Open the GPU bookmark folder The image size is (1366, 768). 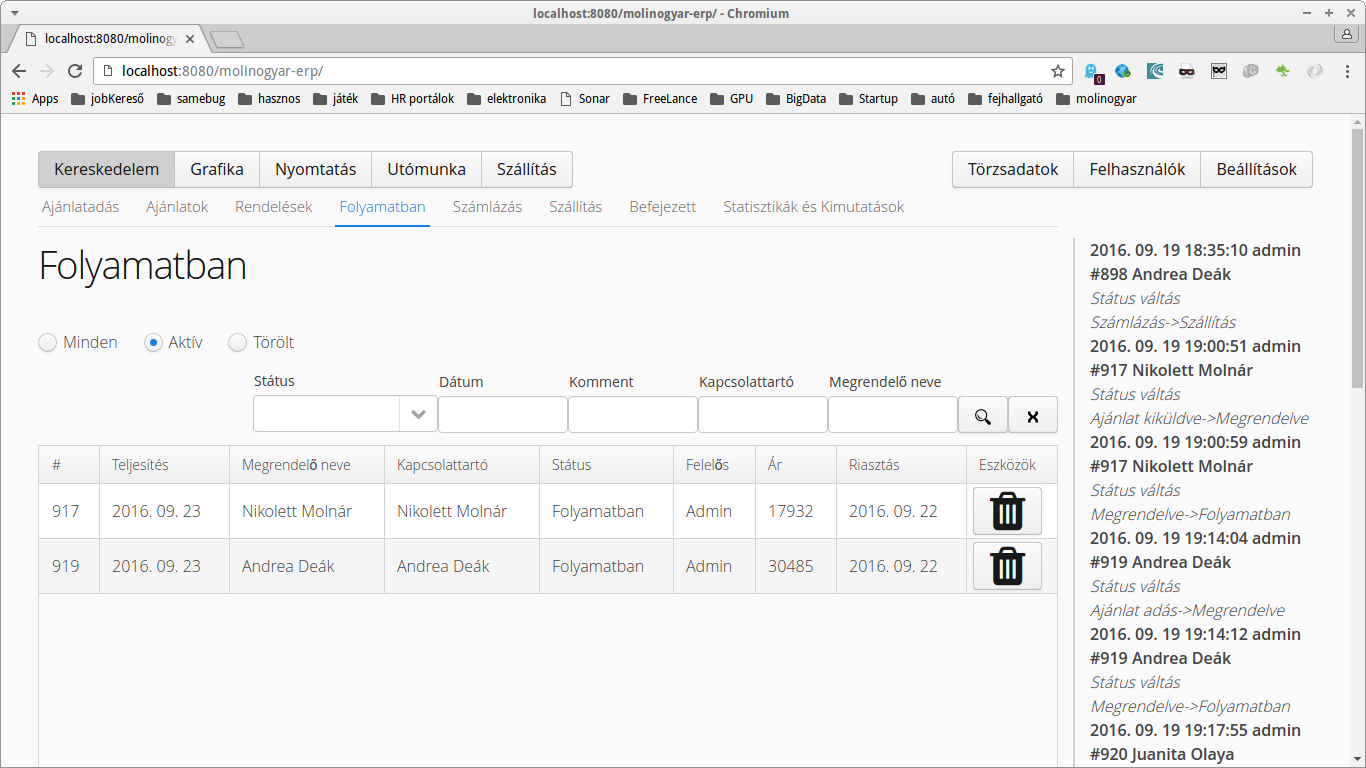(732, 99)
